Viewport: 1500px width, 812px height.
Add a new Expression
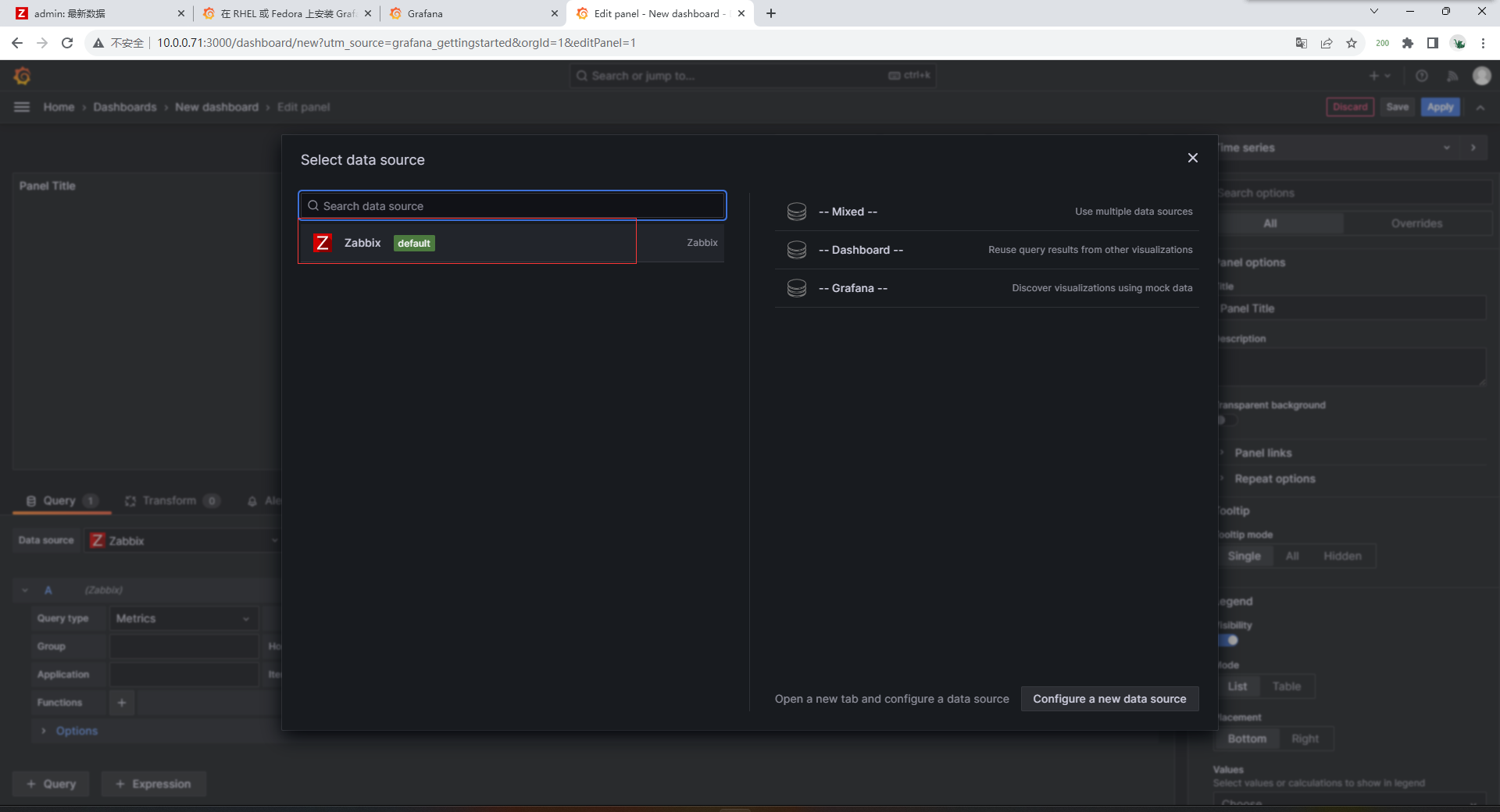click(x=153, y=784)
